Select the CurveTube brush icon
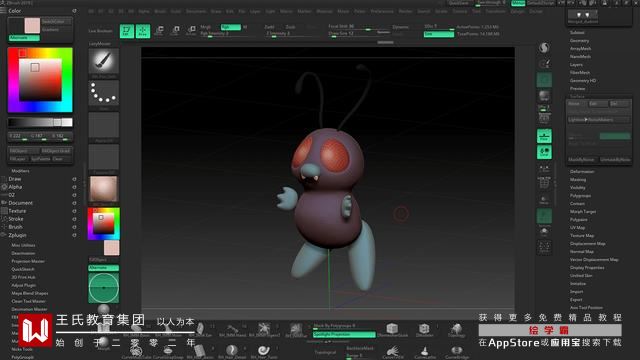This screenshot has width=640, height=360. point(393,351)
